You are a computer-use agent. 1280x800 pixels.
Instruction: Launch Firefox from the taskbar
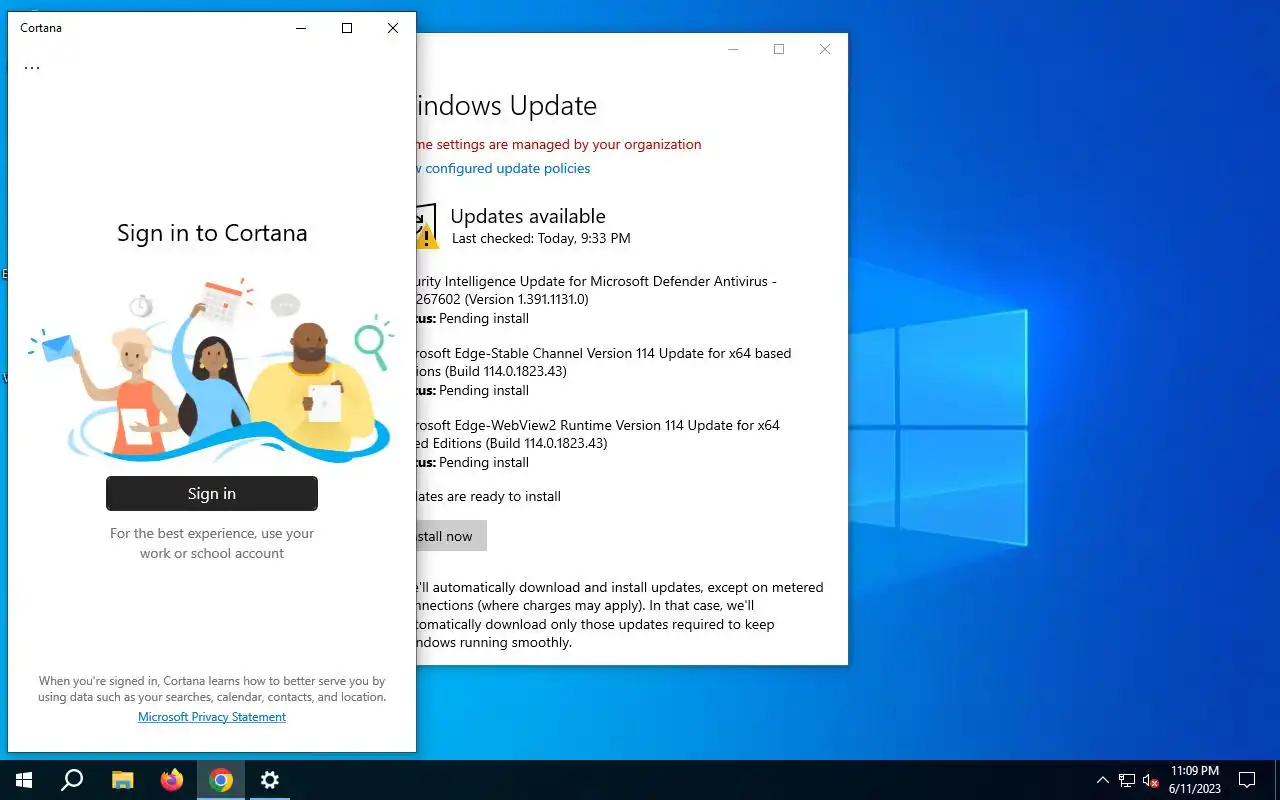tap(172, 780)
